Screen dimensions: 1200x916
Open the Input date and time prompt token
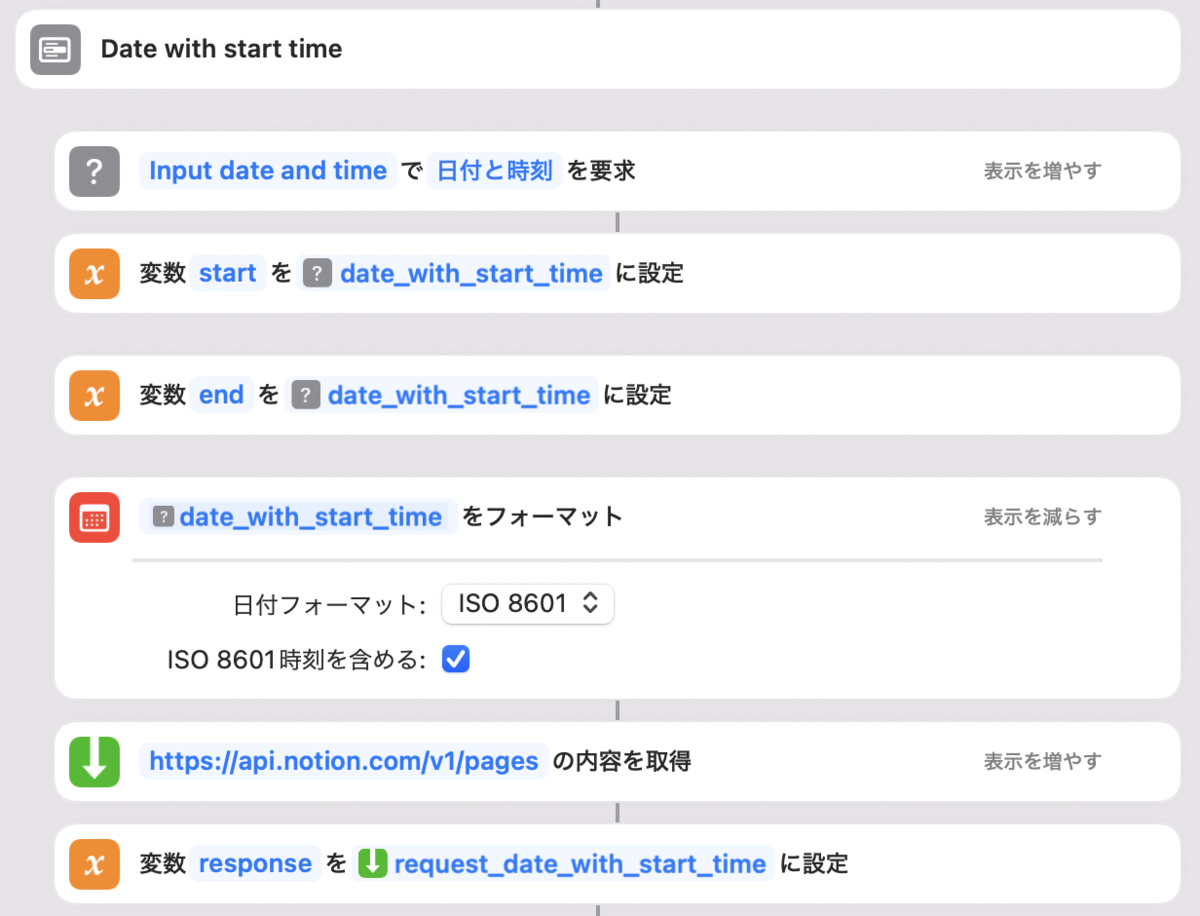pos(267,170)
